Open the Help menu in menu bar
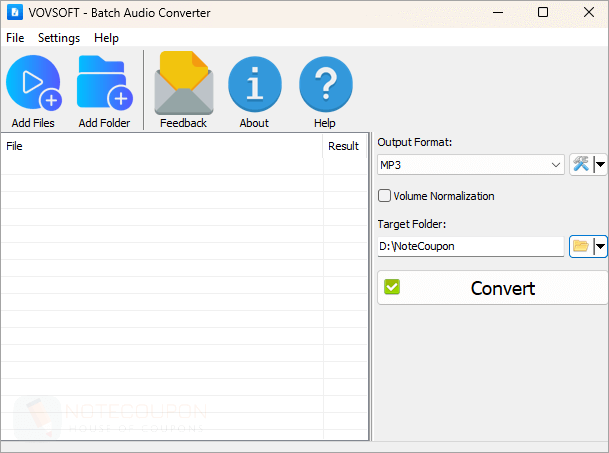Screen dimensions: 609x453 pyautogui.click(x=106, y=38)
